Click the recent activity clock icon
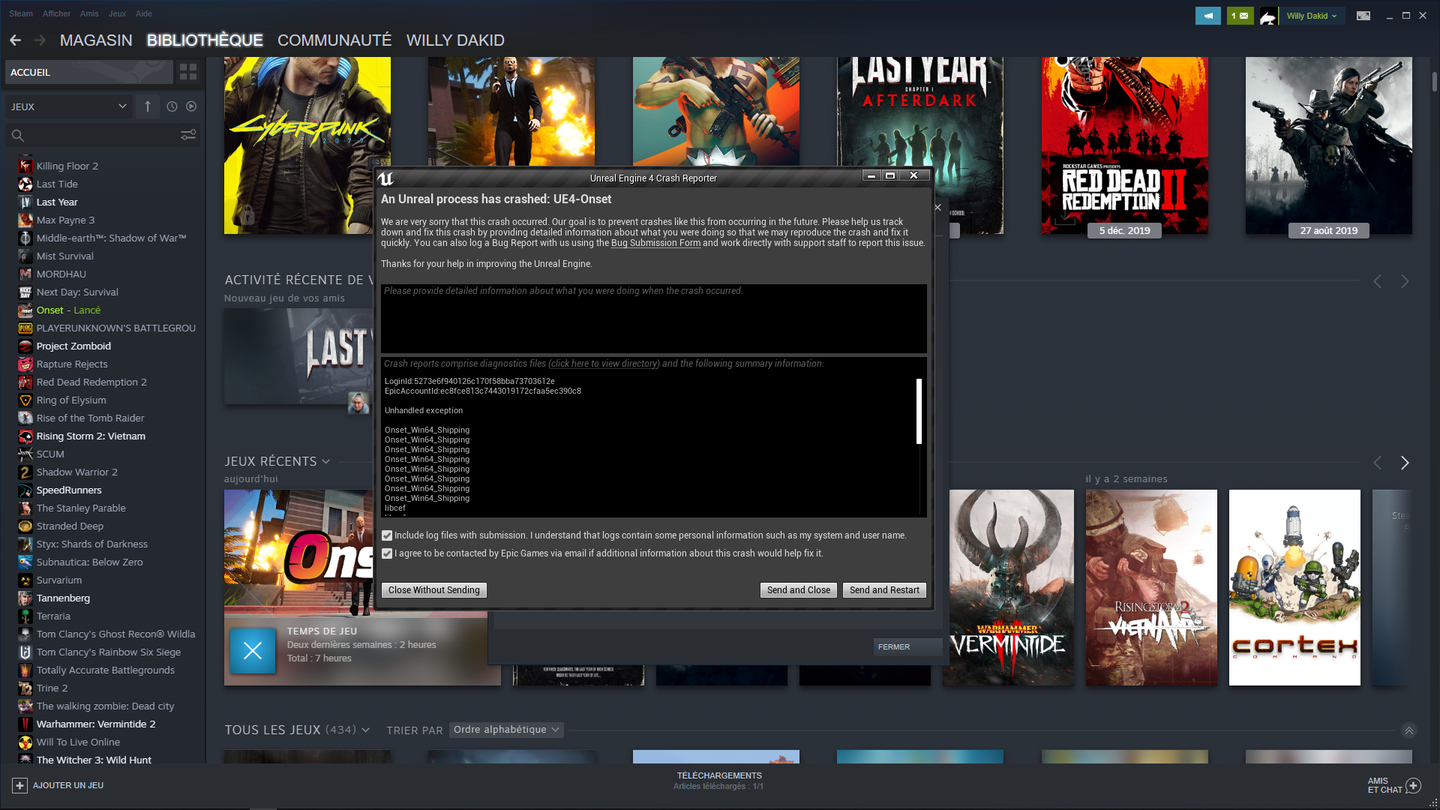The image size is (1440, 810). pos(172,106)
